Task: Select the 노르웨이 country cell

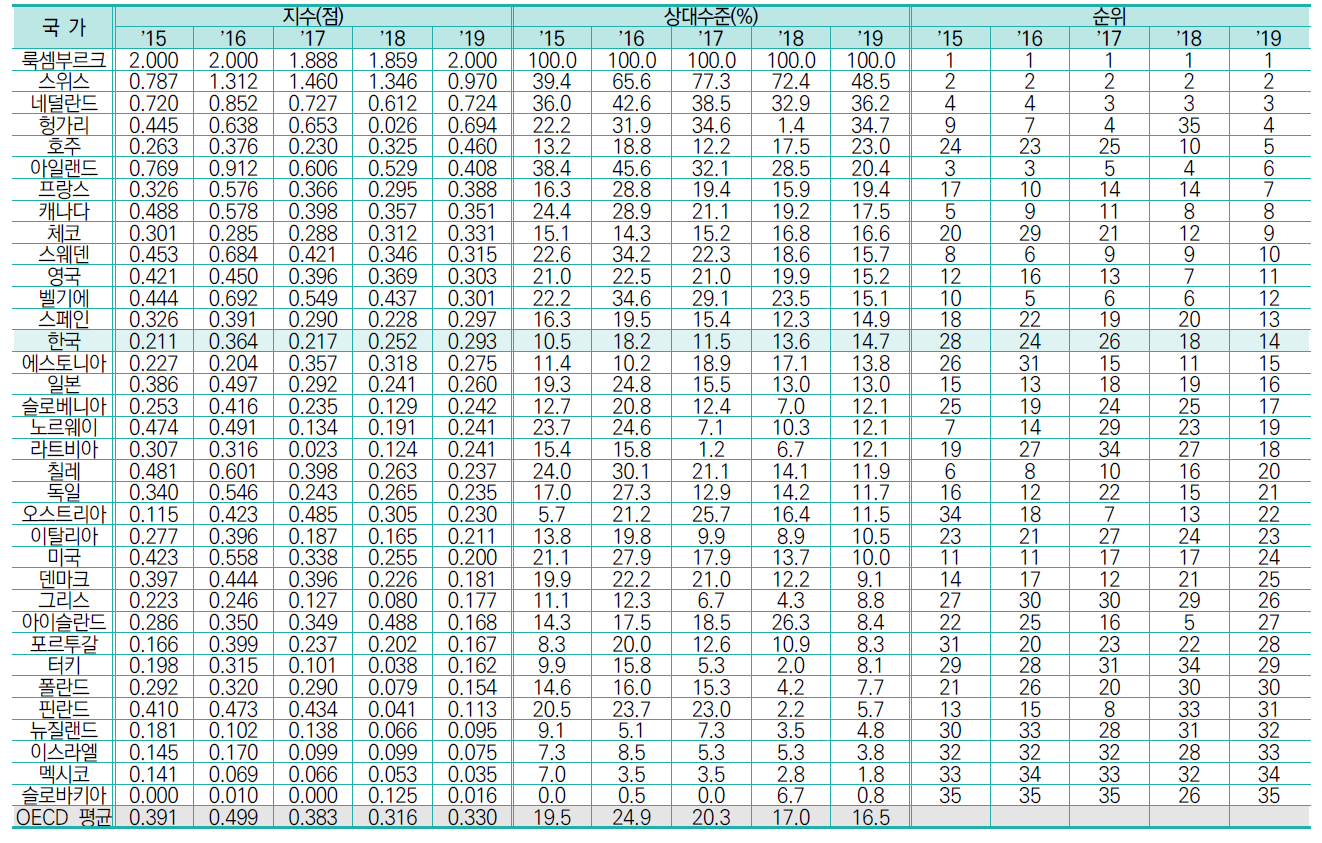Action: pyautogui.click(x=62, y=429)
